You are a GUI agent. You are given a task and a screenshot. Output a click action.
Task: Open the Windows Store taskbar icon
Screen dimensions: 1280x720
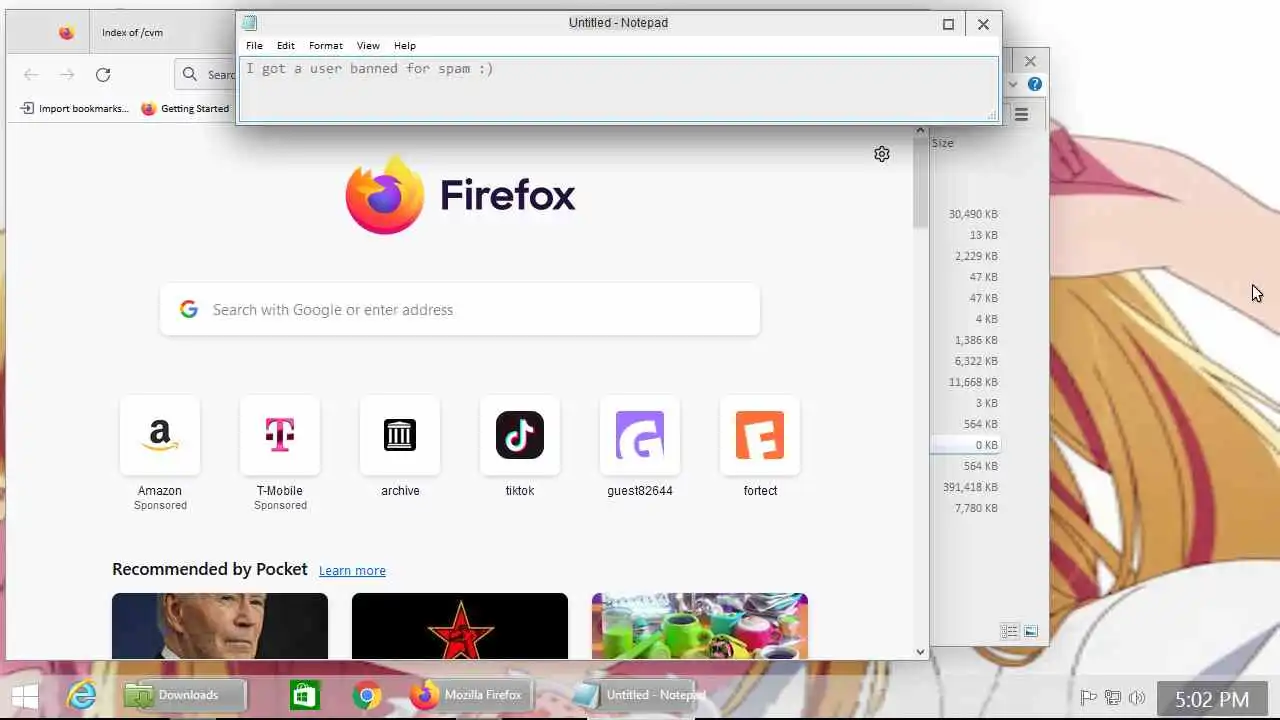tap(304, 695)
